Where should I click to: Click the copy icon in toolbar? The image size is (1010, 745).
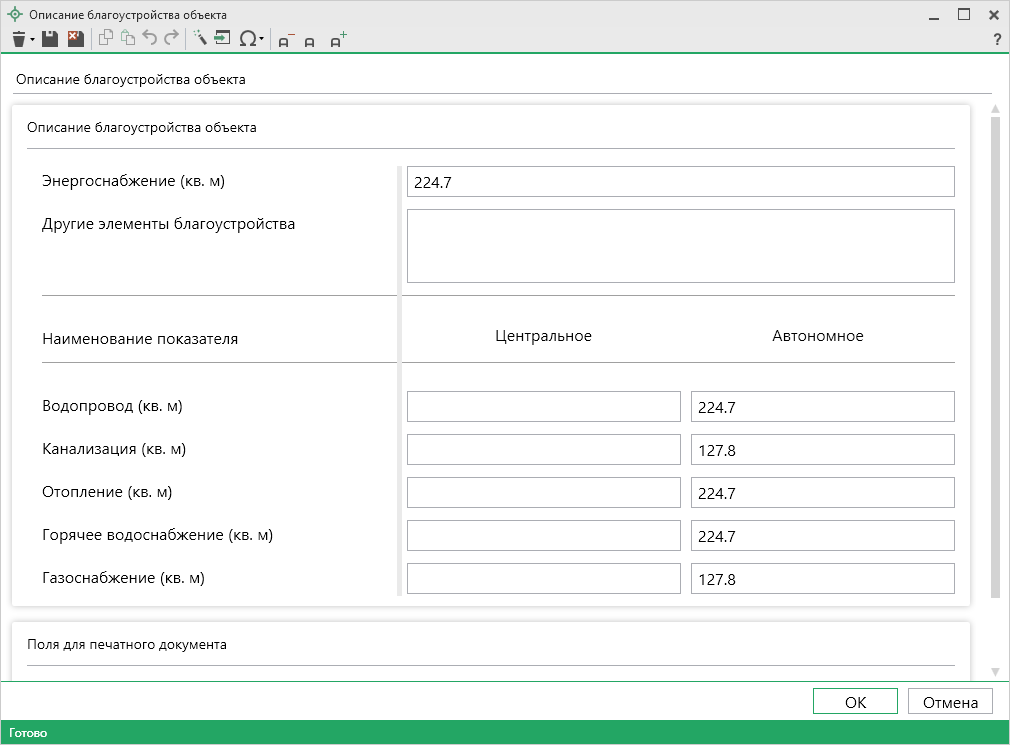click(x=106, y=39)
